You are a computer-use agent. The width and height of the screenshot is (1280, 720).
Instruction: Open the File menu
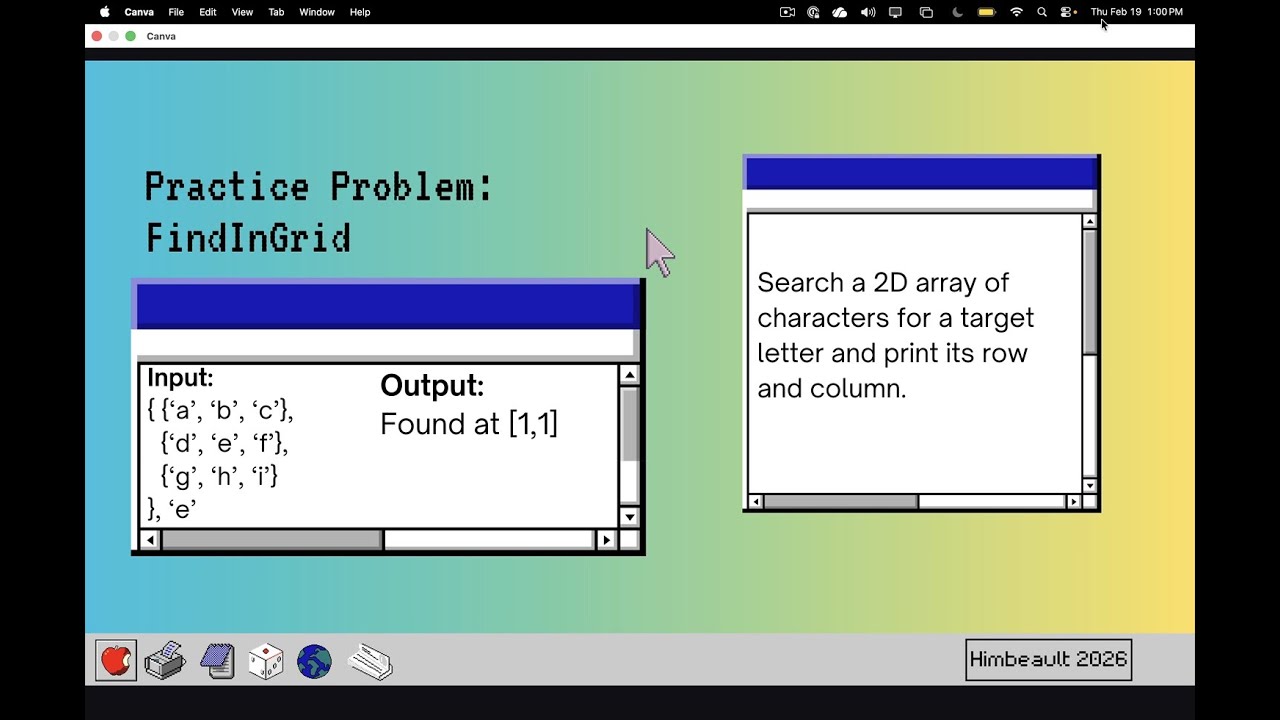point(176,12)
